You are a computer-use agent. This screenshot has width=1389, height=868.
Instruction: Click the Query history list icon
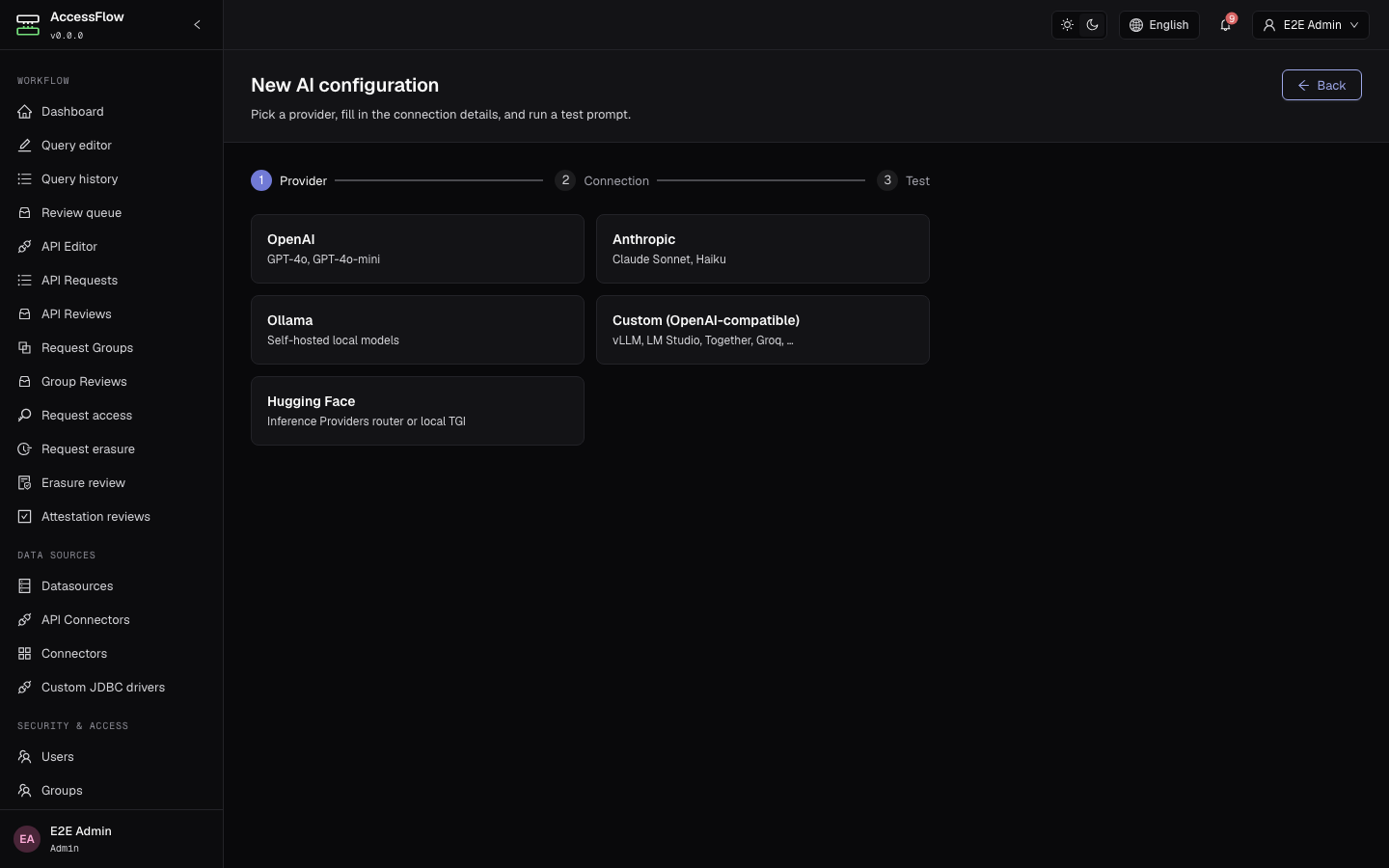pos(24,179)
